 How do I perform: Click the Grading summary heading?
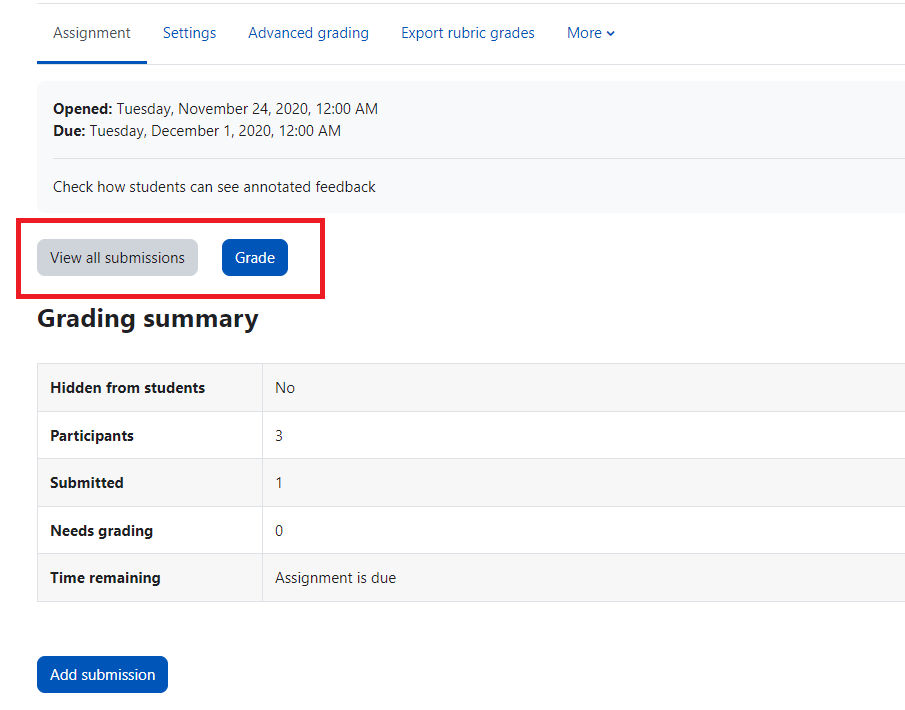(x=146, y=318)
